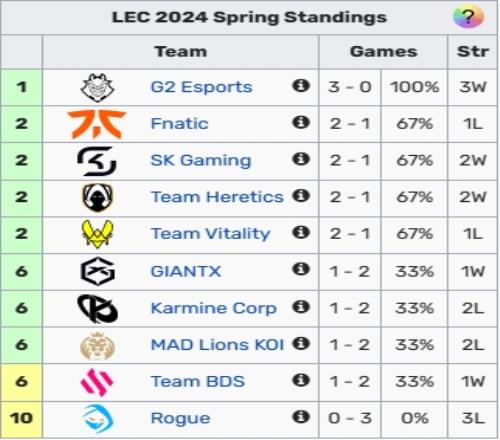
Task: Click the info icon for SK Gaming
Action: click(301, 159)
